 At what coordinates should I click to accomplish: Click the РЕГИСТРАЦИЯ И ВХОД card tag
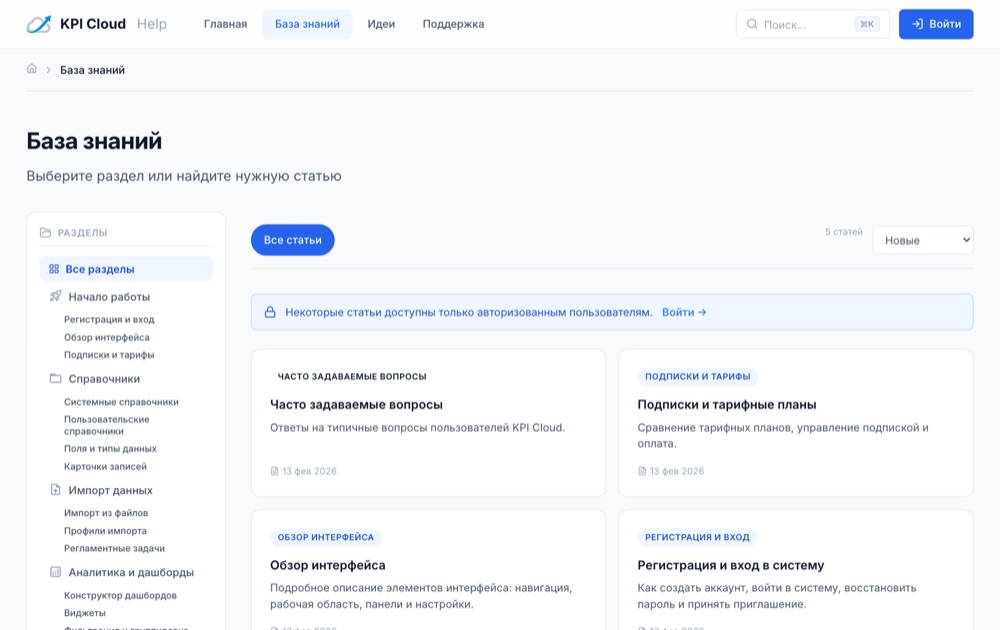697,537
